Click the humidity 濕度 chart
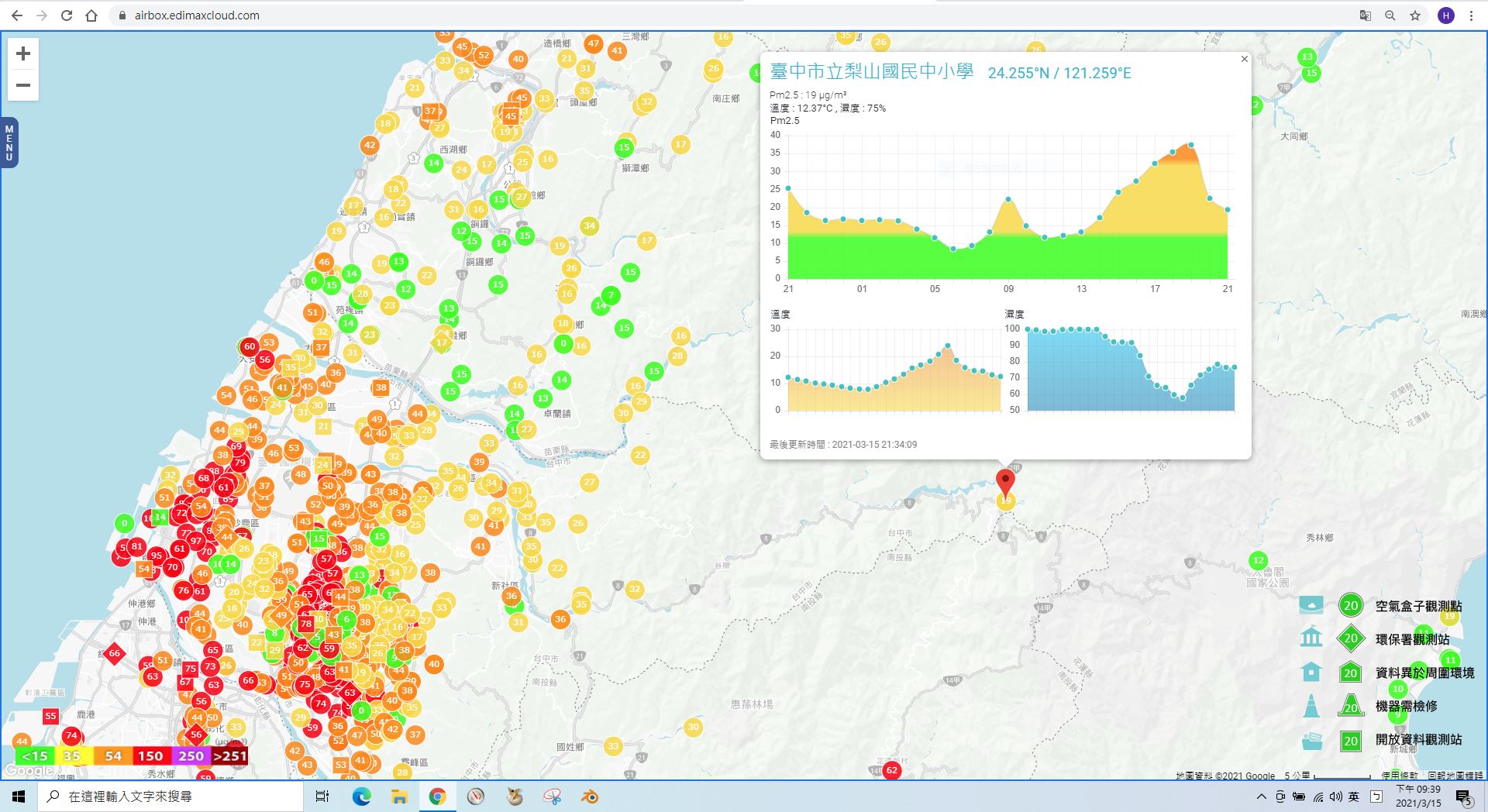 (x=1131, y=370)
